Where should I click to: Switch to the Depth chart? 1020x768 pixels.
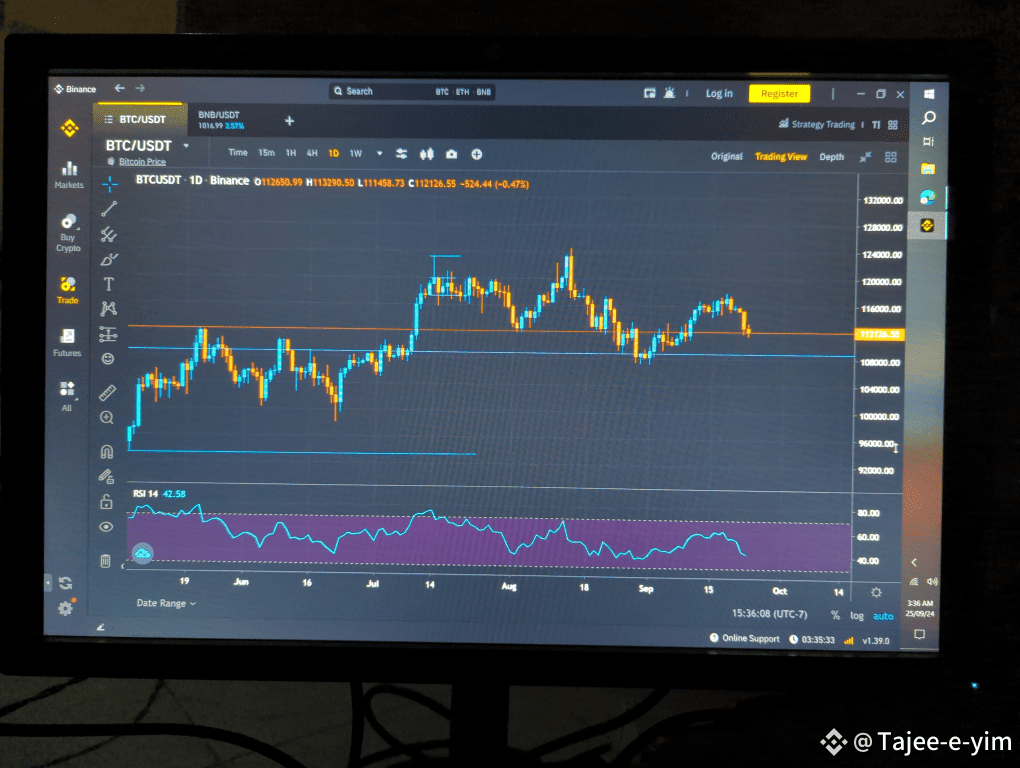(x=831, y=157)
